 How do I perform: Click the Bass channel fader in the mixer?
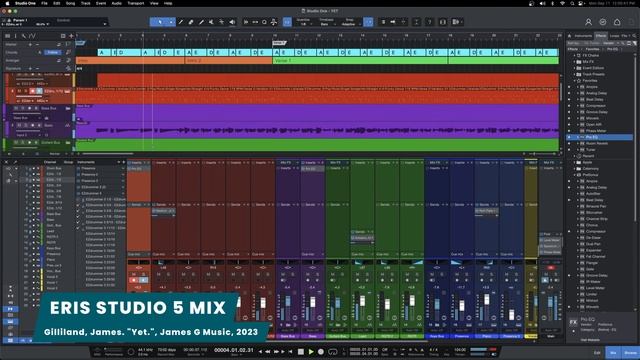click(313, 302)
